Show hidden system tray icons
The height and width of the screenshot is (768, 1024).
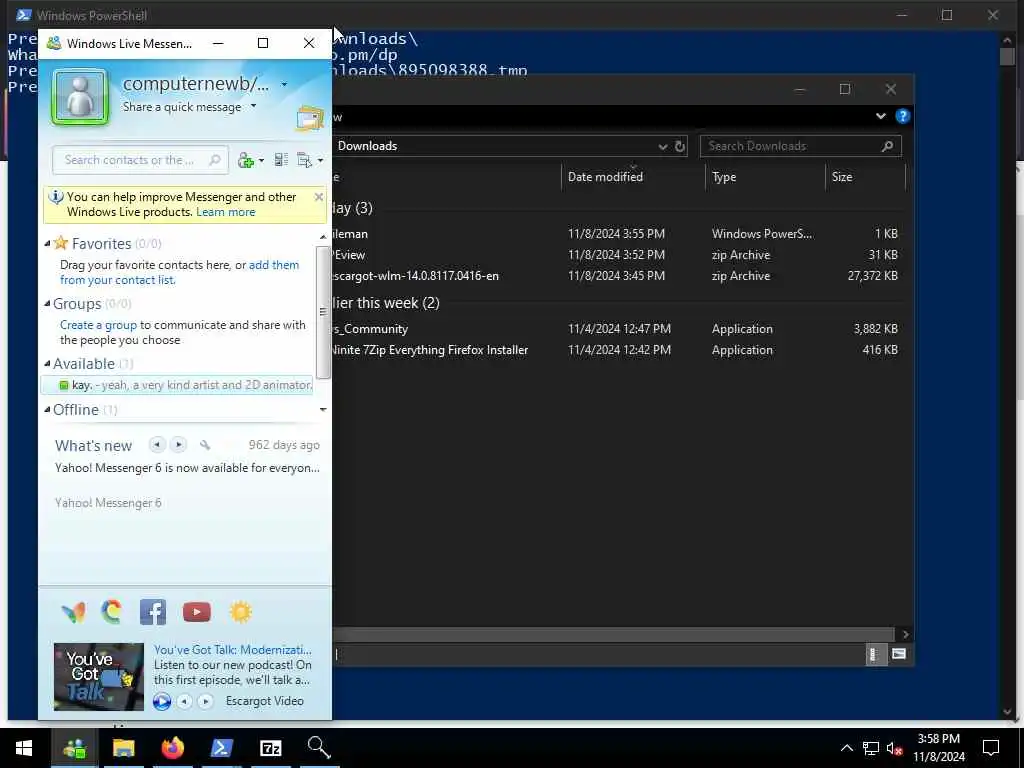[x=846, y=748]
